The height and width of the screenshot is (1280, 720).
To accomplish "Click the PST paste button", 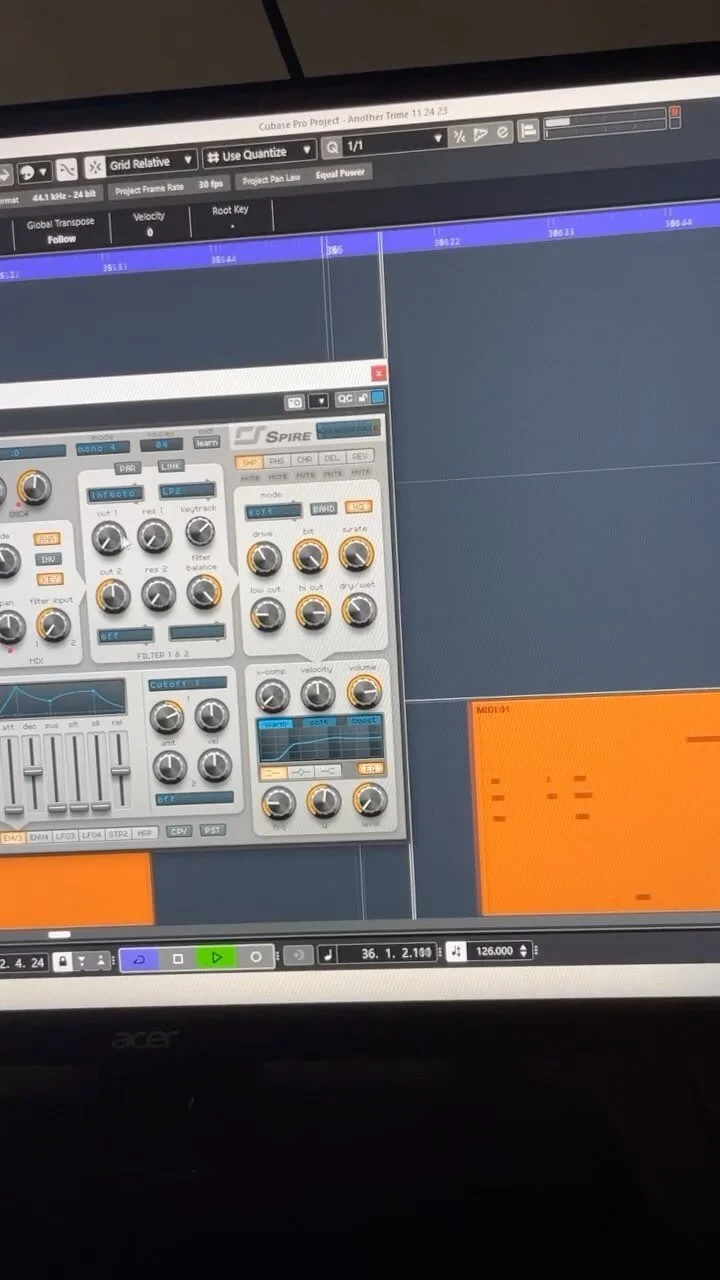I will [212, 830].
